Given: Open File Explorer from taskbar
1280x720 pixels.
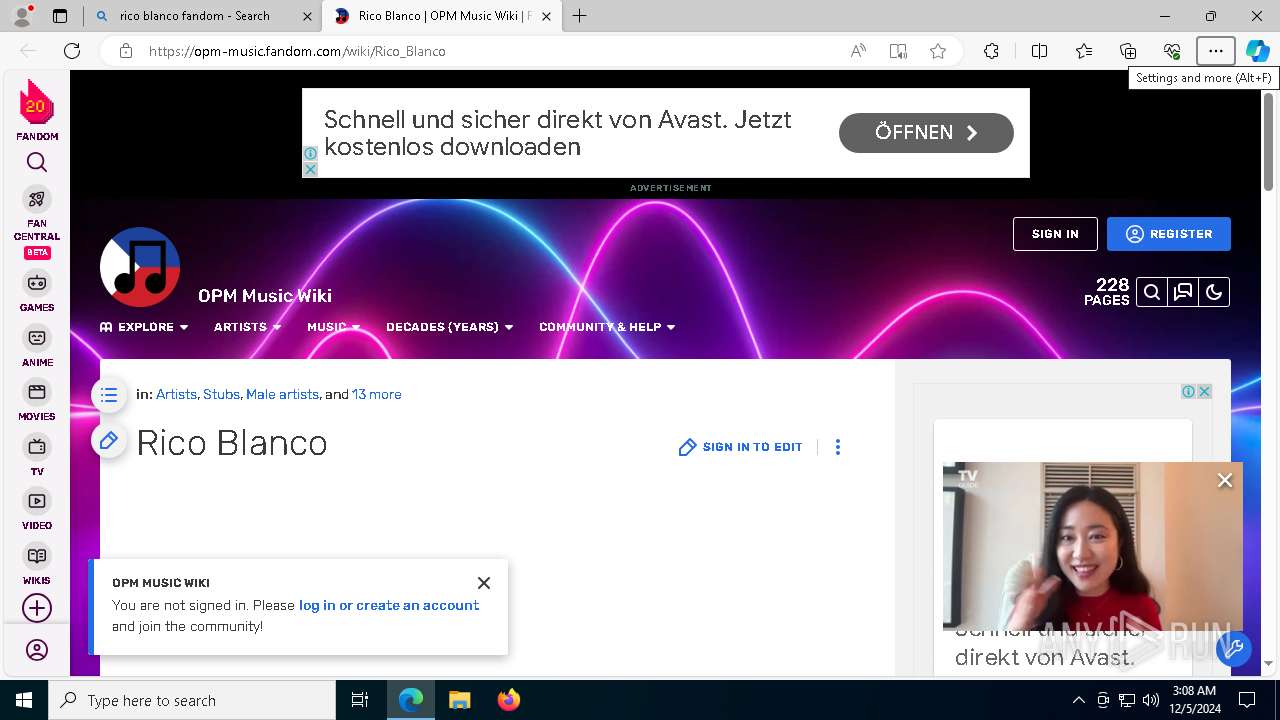Looking at the screenshot, I should [460, 700].
